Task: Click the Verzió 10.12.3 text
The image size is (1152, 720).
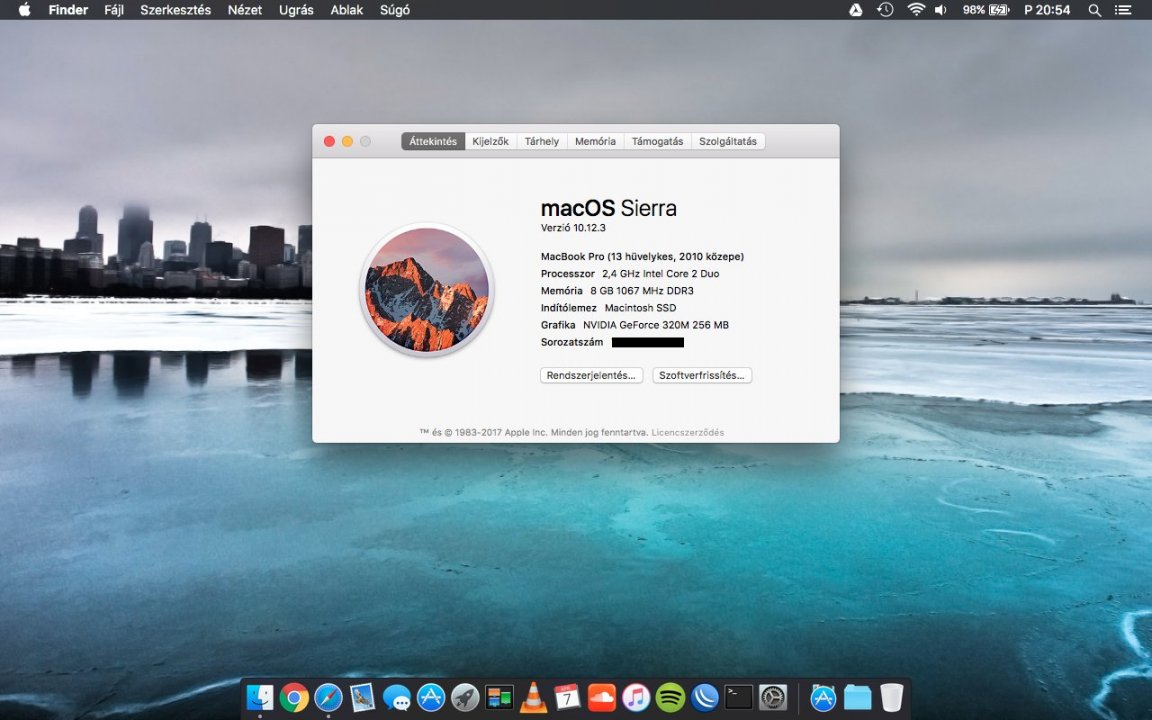Action: coord(573,228)
